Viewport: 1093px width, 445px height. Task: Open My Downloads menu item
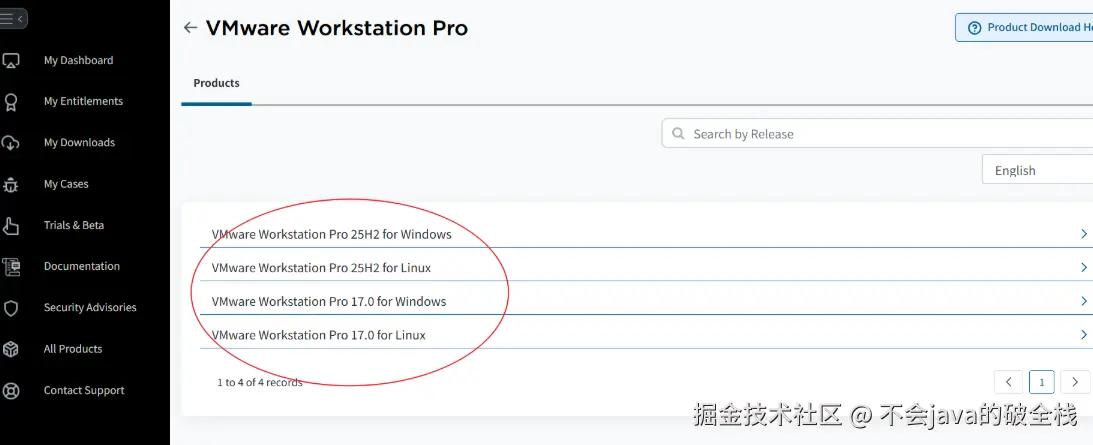tap(79, 143)
